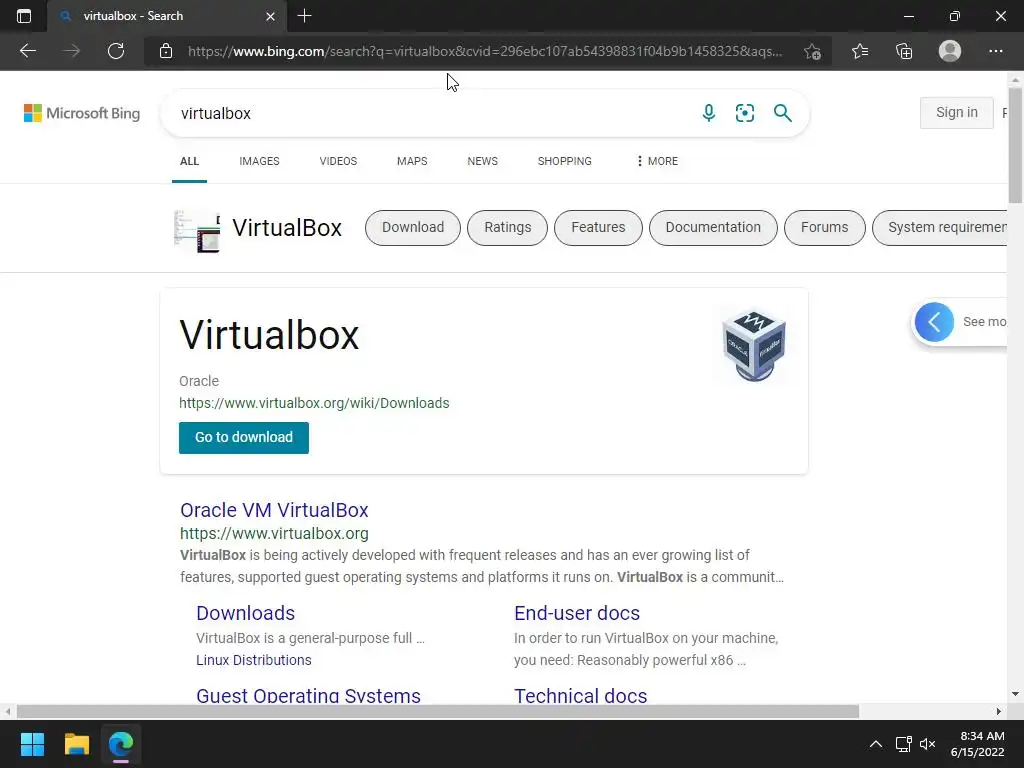Switch to the SHOPPING tab

[x=565, y=161]
